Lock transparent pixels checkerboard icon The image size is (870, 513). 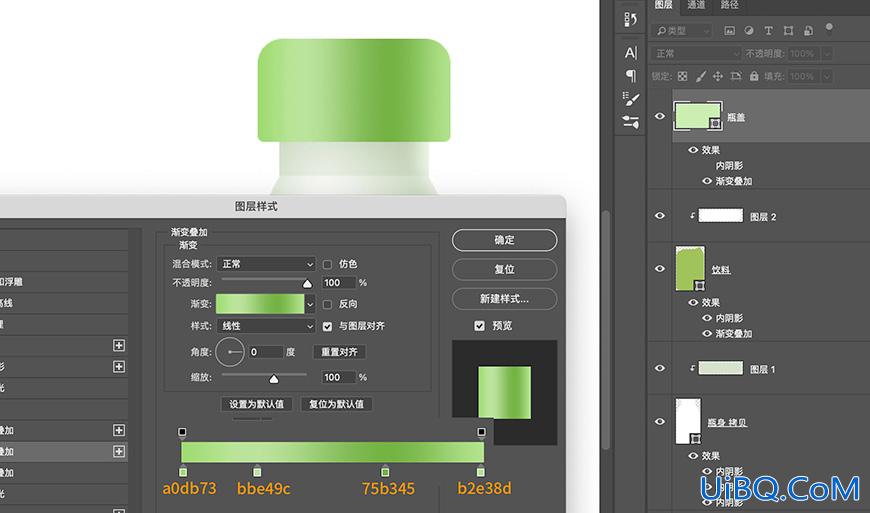pos(682,76)
